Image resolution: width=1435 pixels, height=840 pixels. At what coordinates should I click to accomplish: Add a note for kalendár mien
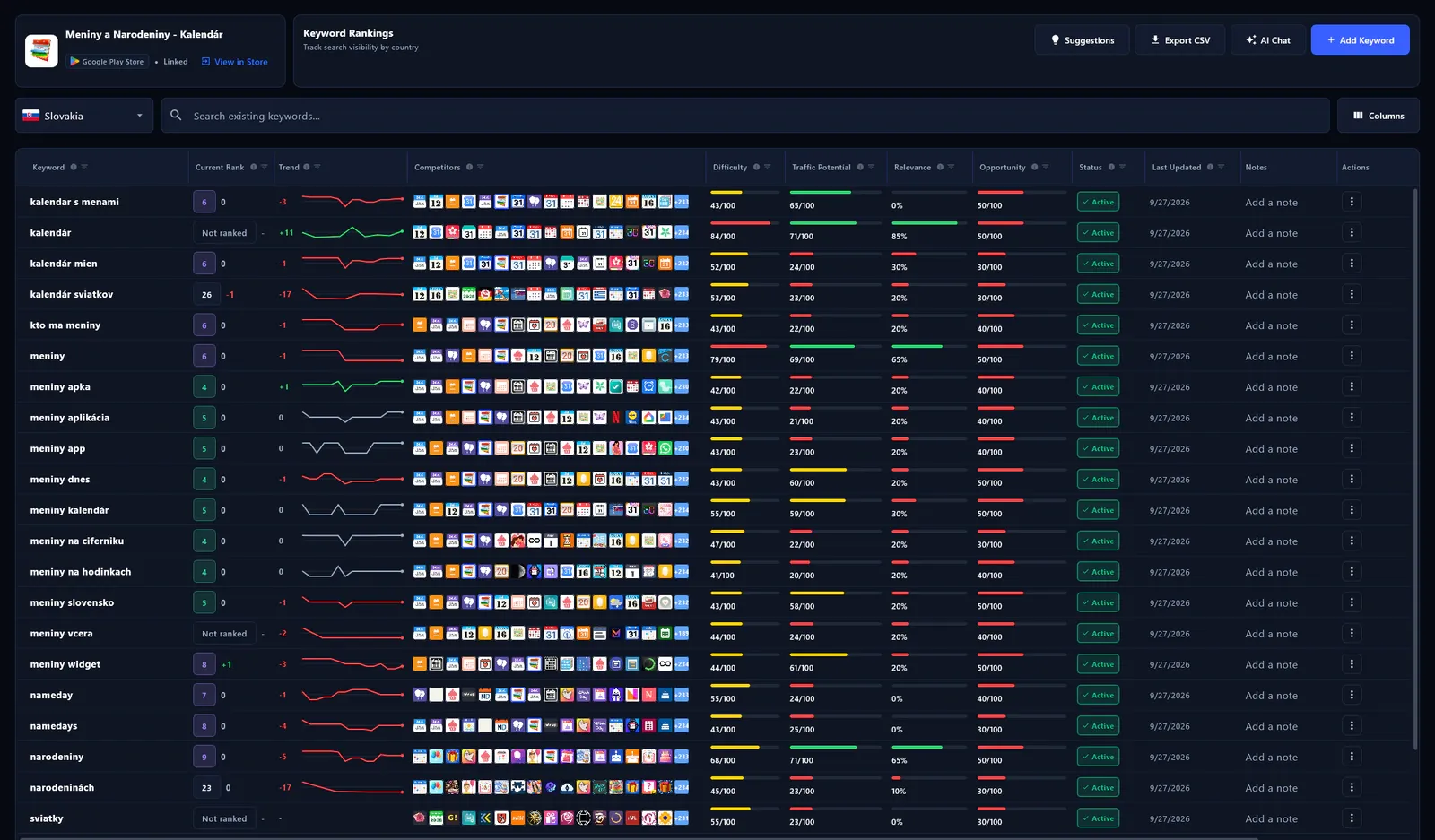1271,264
